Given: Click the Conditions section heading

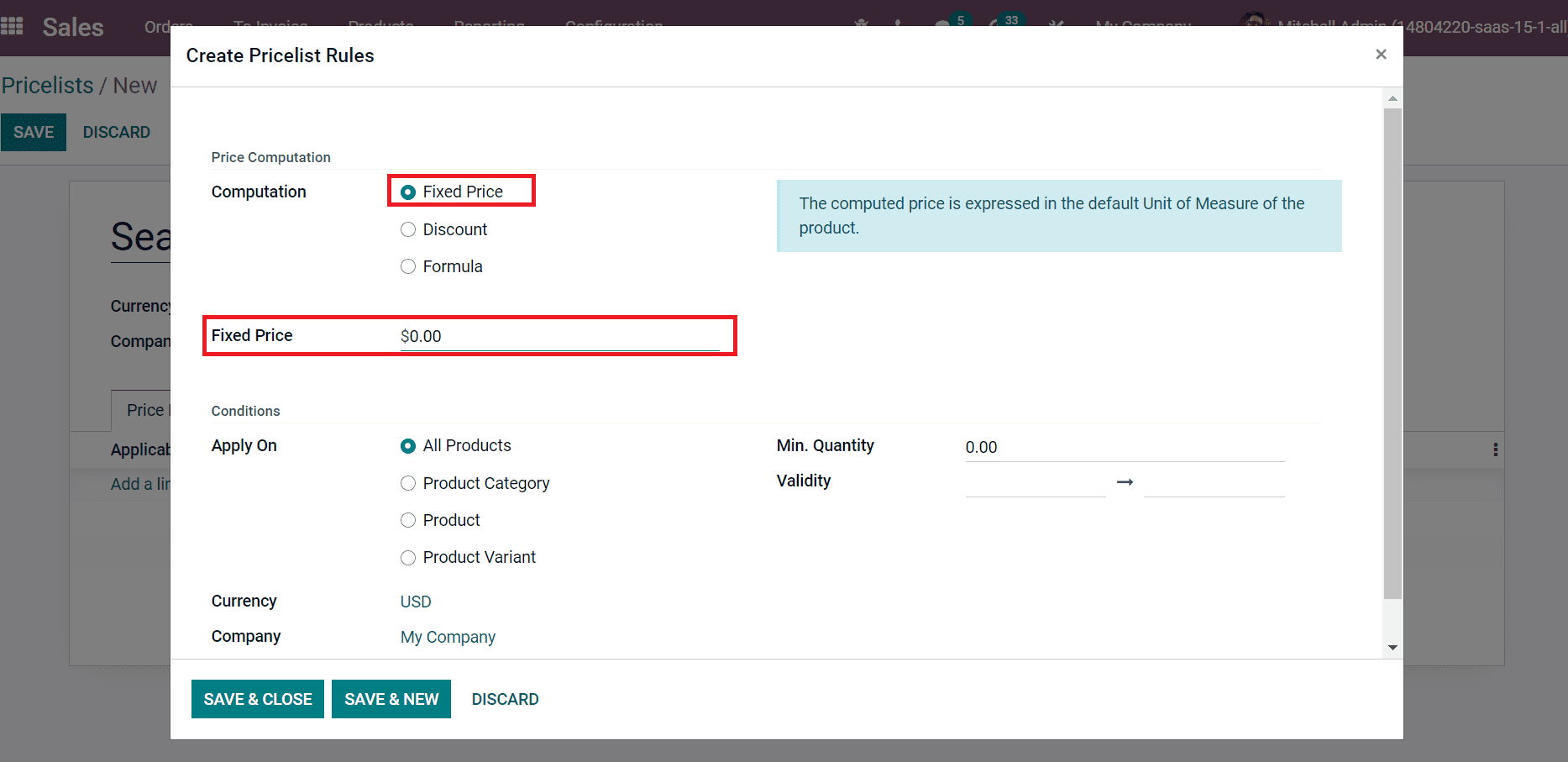Looking at the screenshot, I should coord(245,411).
